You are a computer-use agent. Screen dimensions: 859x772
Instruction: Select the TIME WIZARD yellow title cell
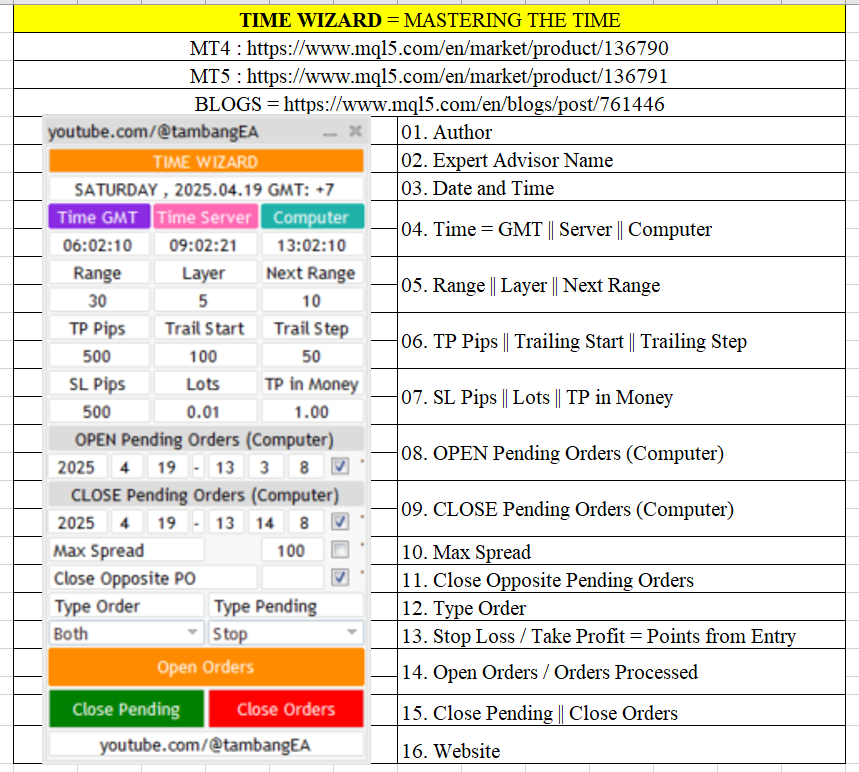tap(430, 20)
